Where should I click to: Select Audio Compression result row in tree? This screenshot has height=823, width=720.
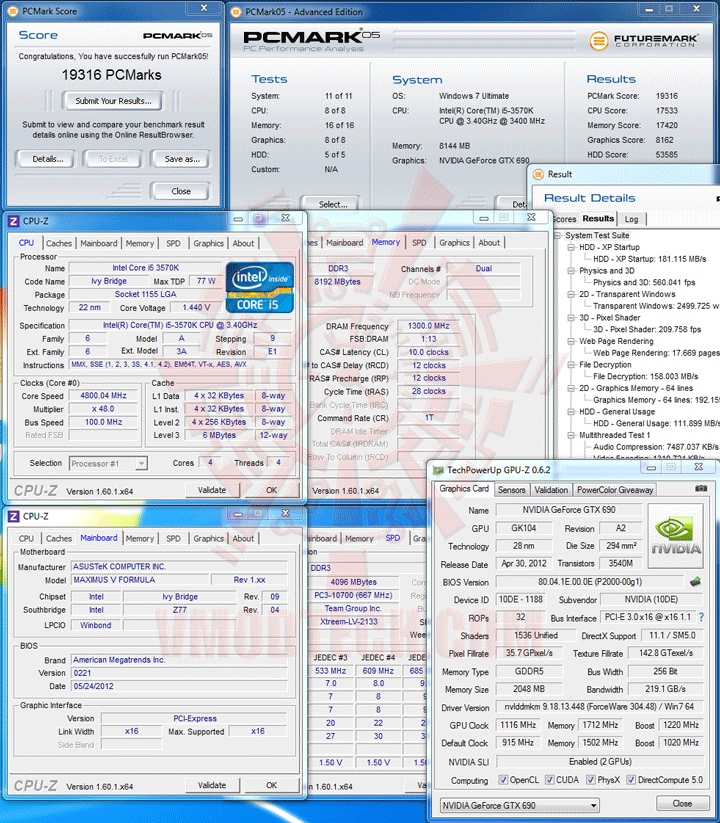pos(655,447)
